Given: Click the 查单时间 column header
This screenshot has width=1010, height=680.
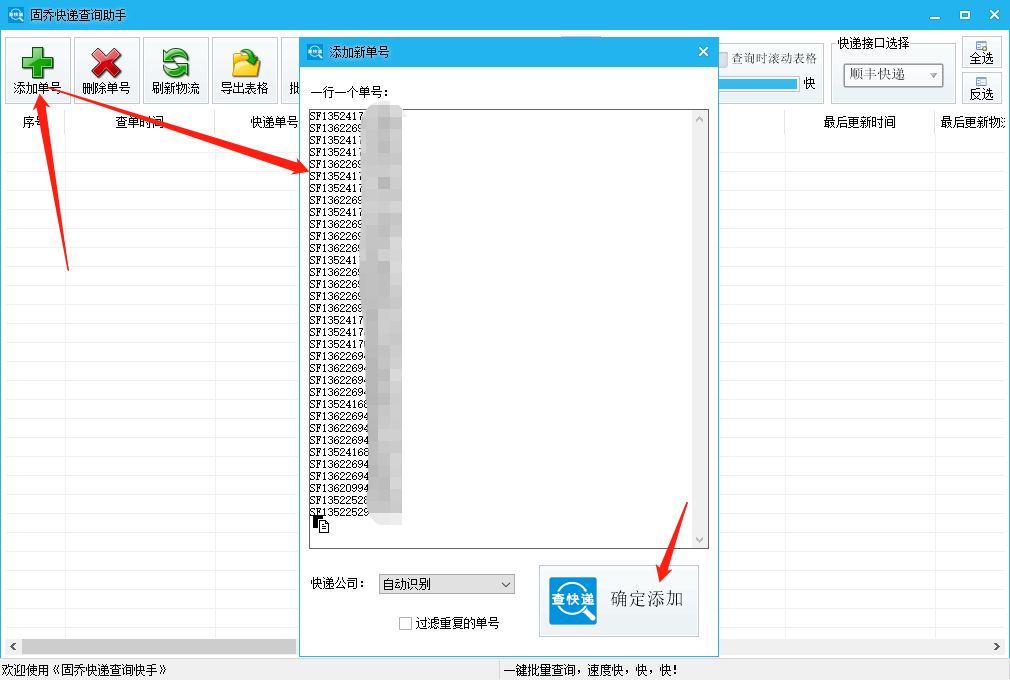Looking at the screenshot, I should [x=139, y=122].
